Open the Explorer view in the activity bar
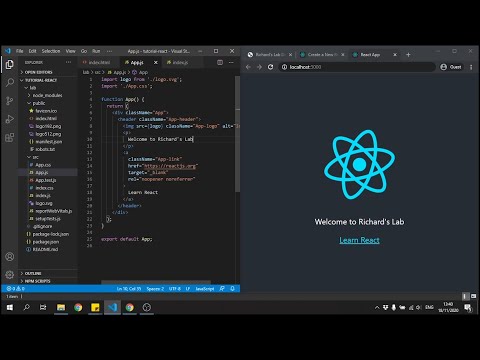 coord(10,64)
